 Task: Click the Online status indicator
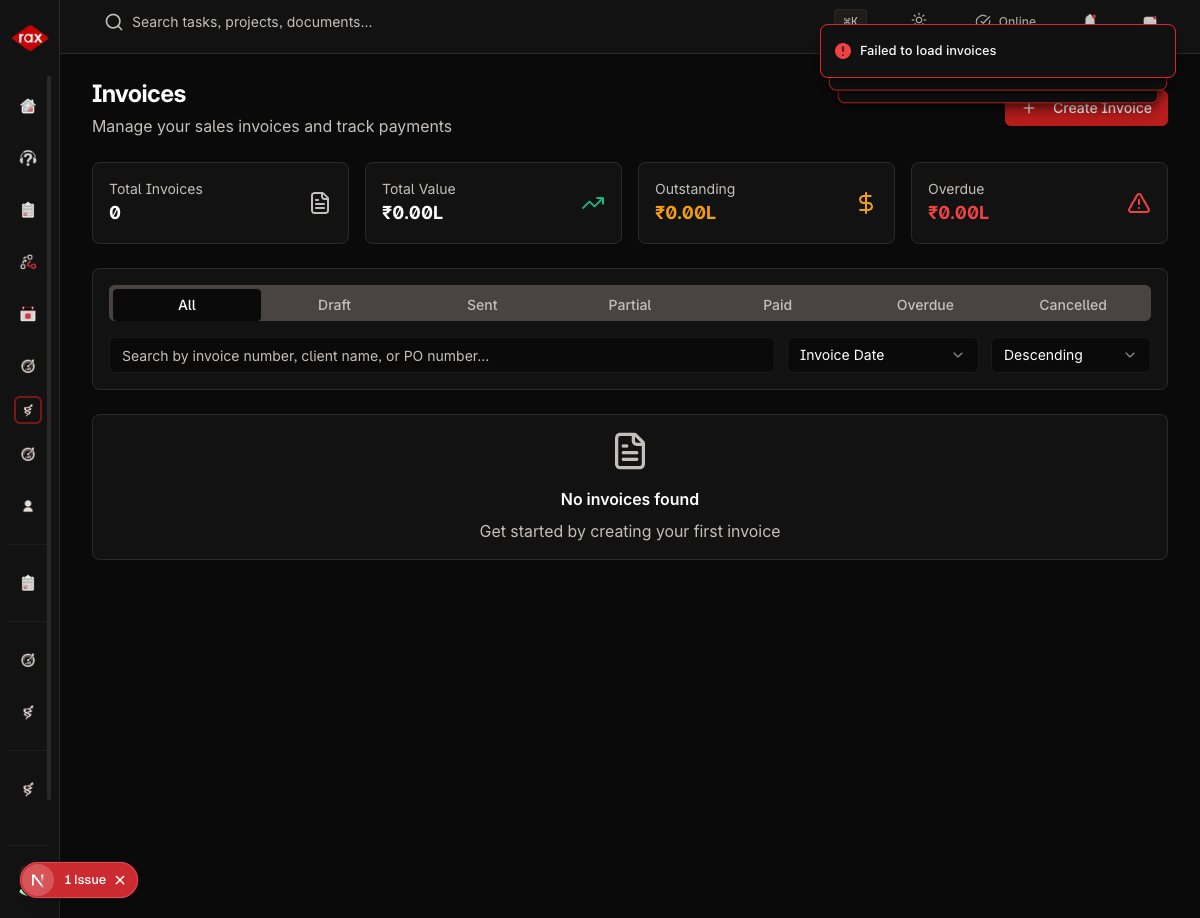pyautogui.click(x=1004, y=21)
